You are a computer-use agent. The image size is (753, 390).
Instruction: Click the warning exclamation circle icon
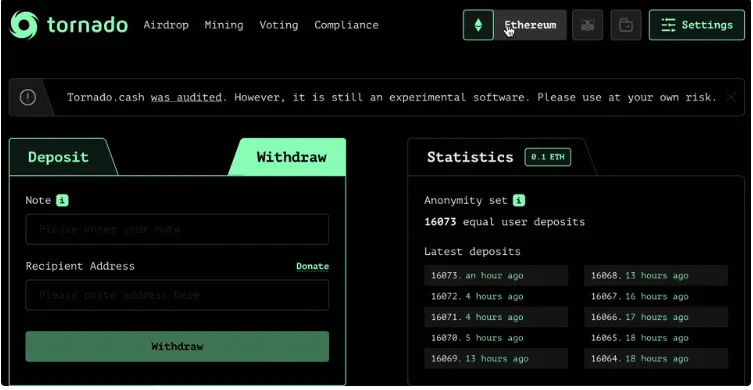click(28, 98)
